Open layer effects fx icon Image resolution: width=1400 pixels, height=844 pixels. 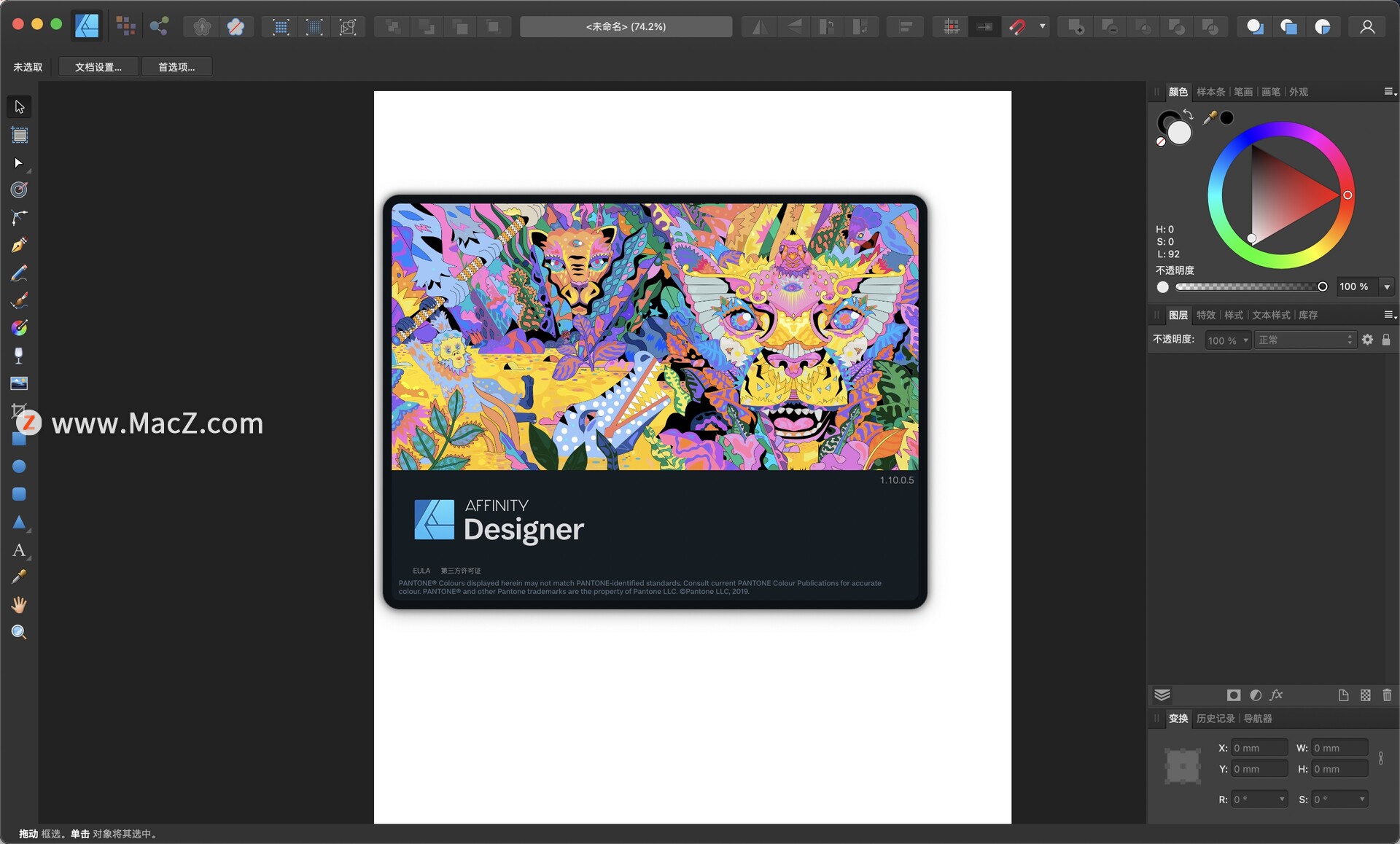tap(1276, 695)
